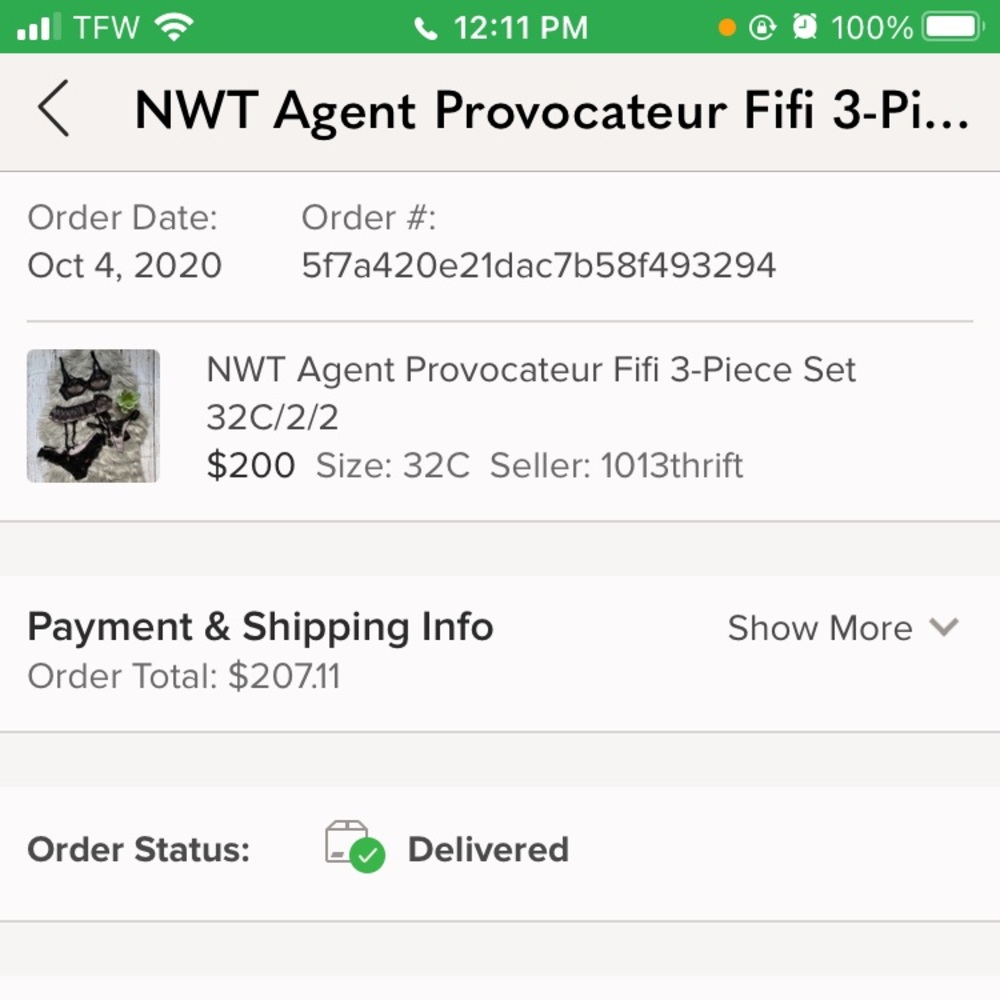Tap the Delivered order status text
Viewport: 1000px width, 1000px height.
[488, 849]
